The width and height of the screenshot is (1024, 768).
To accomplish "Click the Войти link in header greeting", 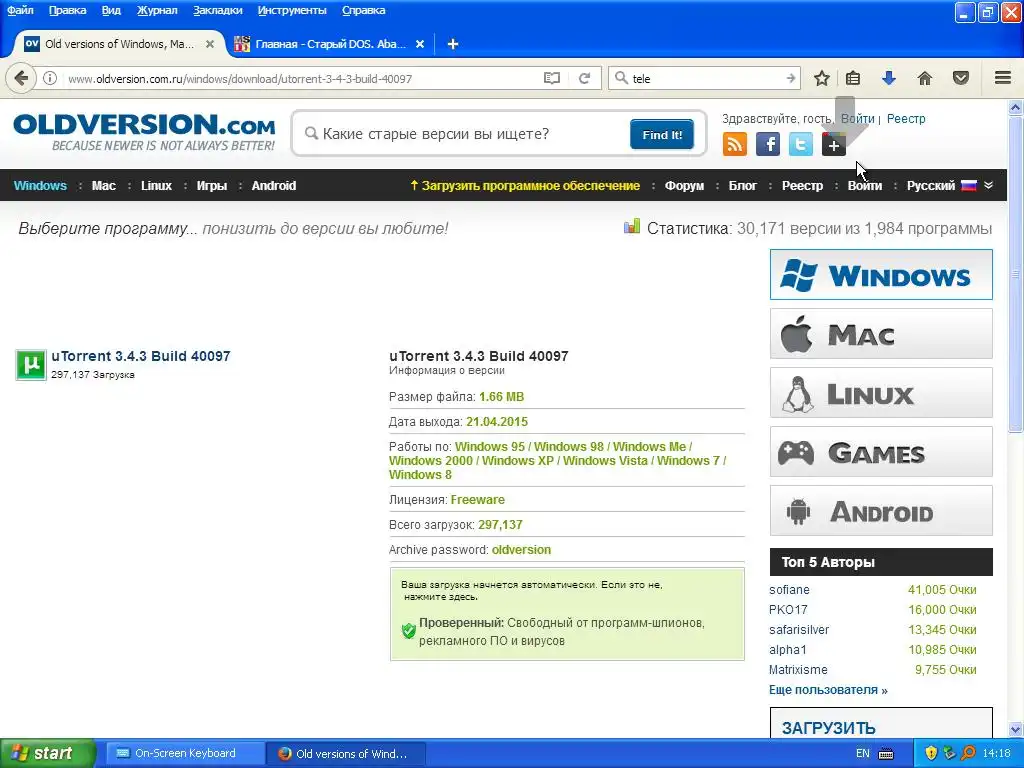I will pos(857,119).
